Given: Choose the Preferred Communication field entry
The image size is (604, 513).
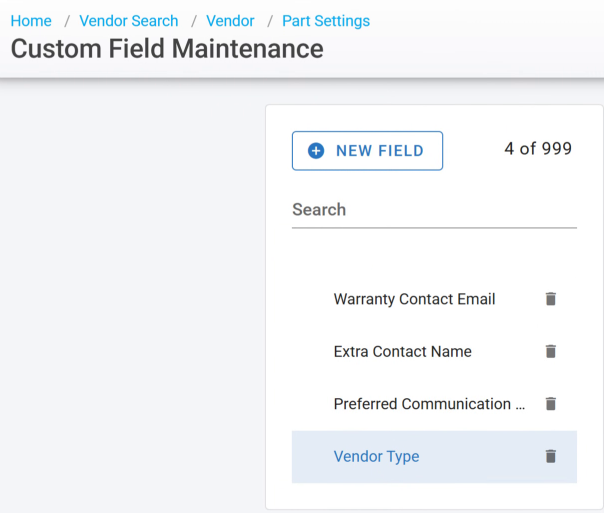Looking at the screenshot, I should coord(425,404).
